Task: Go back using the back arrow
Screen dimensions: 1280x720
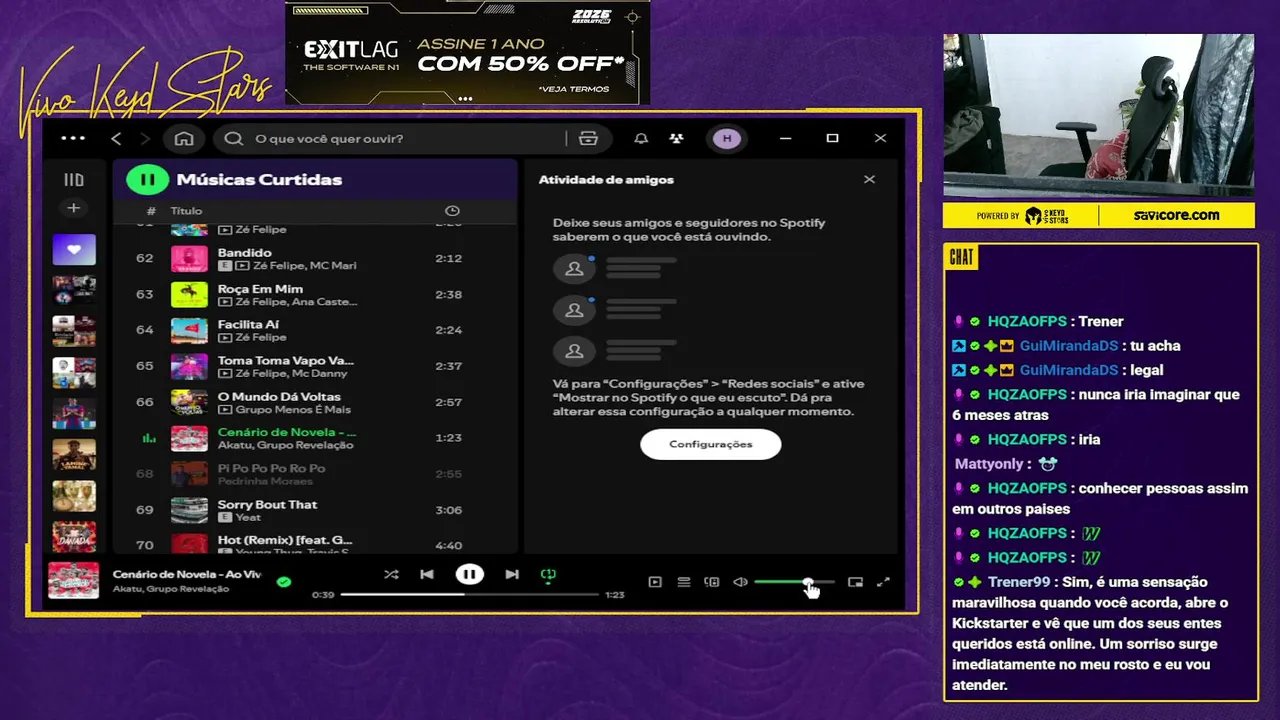Action: tap(116, 138)
